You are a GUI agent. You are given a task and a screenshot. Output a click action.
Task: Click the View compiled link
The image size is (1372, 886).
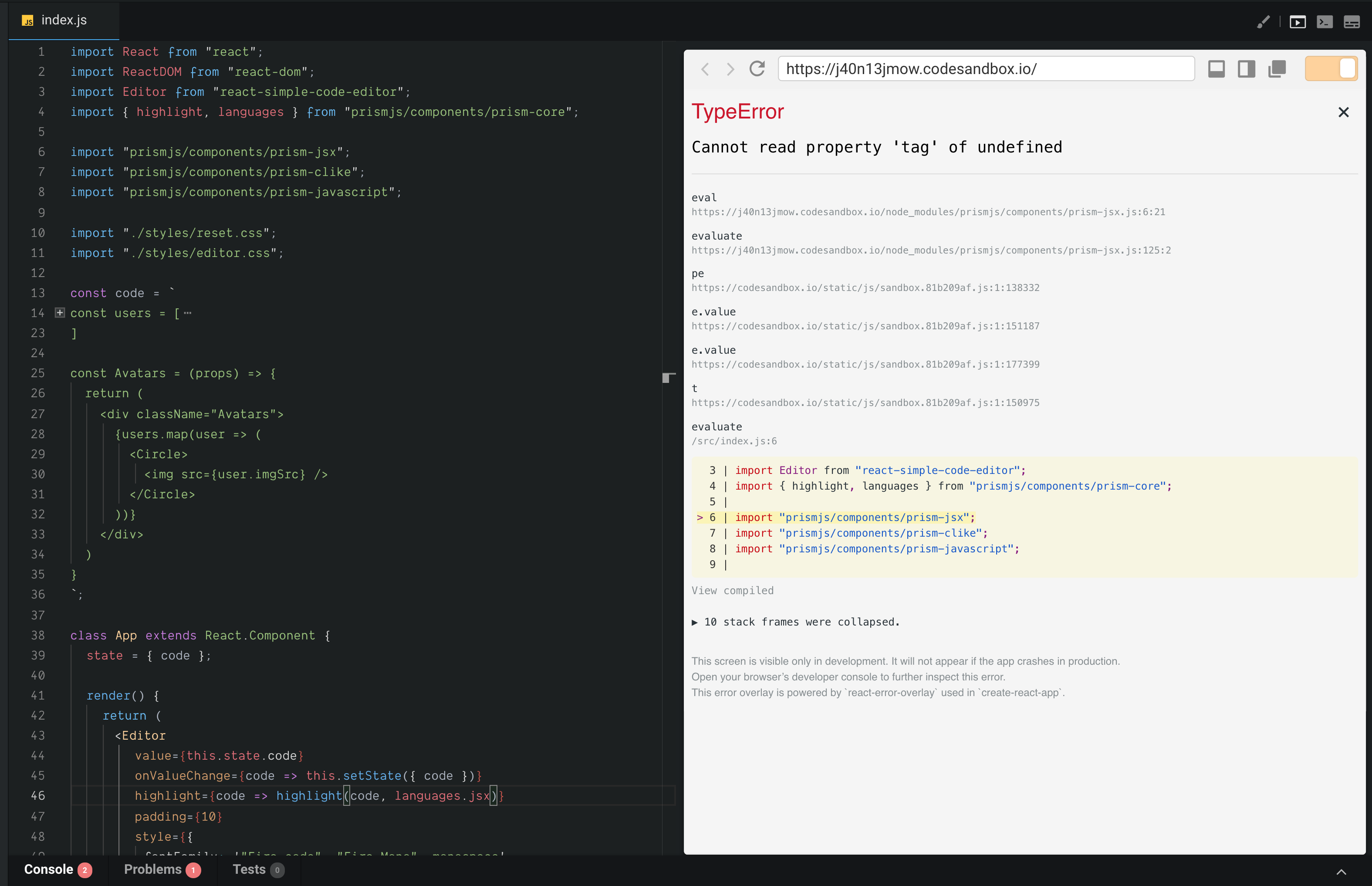point(732,590)
